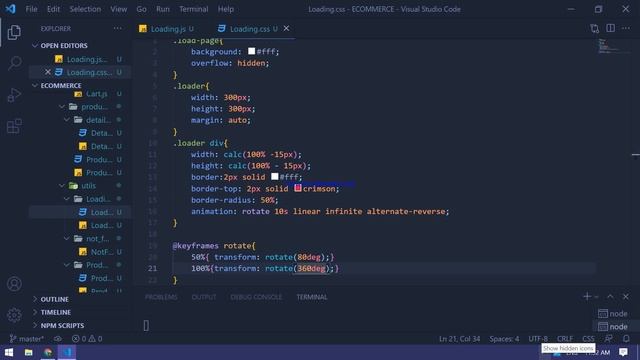
Task: Open editor more actions ellipsis
Action: coord(626,29)
